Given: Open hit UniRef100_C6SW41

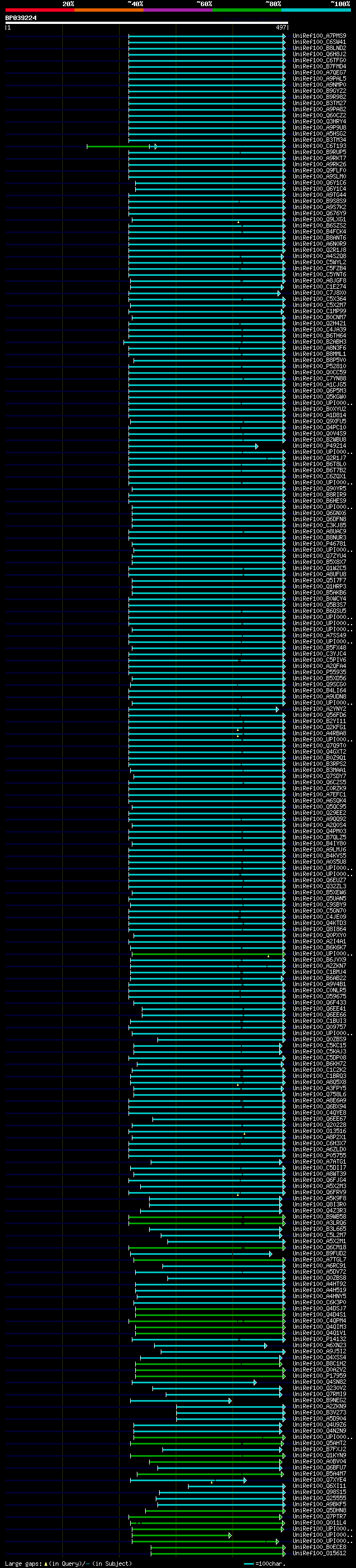Looking at the screenshot, I should point(319,42).
